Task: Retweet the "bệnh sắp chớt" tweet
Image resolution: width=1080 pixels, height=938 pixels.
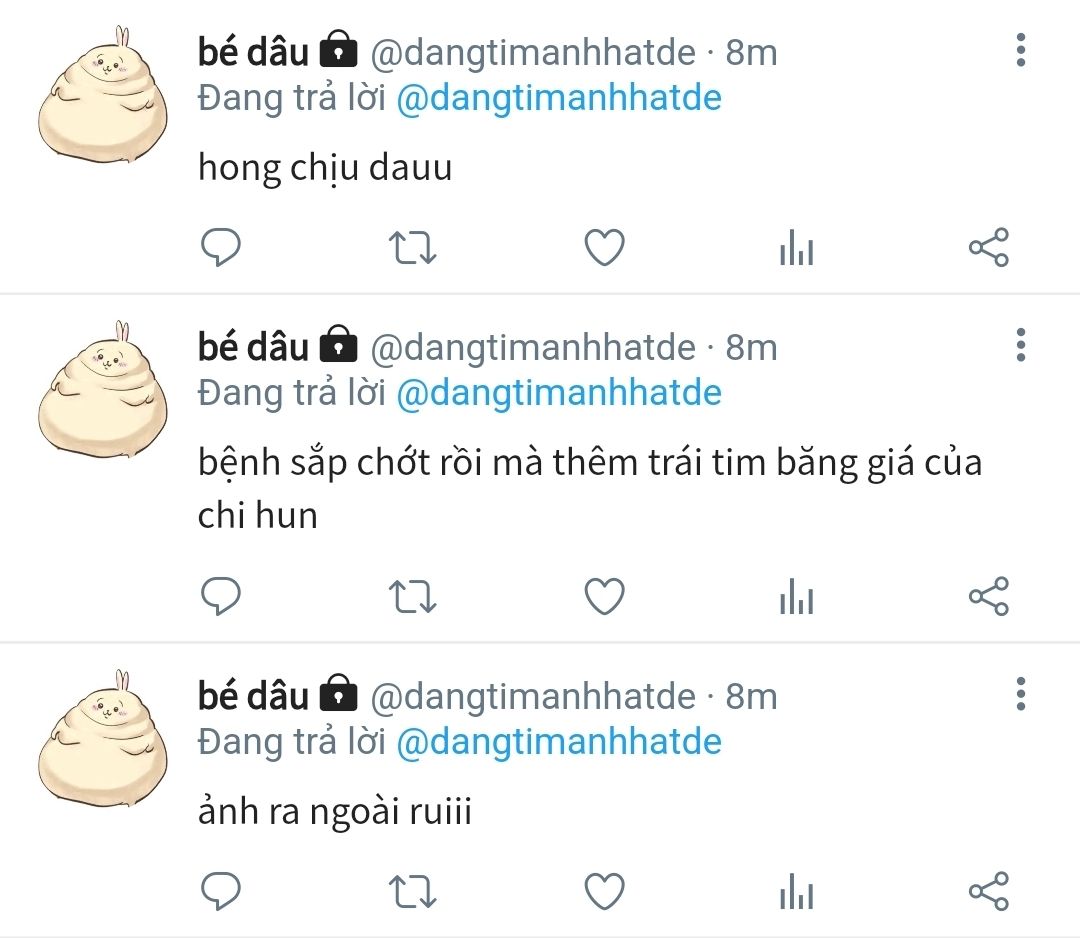Action: point(412,596)
